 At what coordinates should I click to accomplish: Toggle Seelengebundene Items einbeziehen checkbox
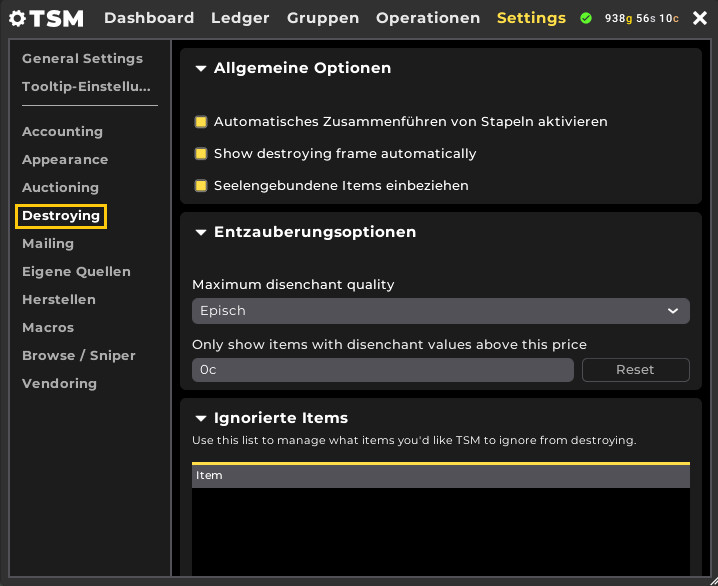coord(201,186)
